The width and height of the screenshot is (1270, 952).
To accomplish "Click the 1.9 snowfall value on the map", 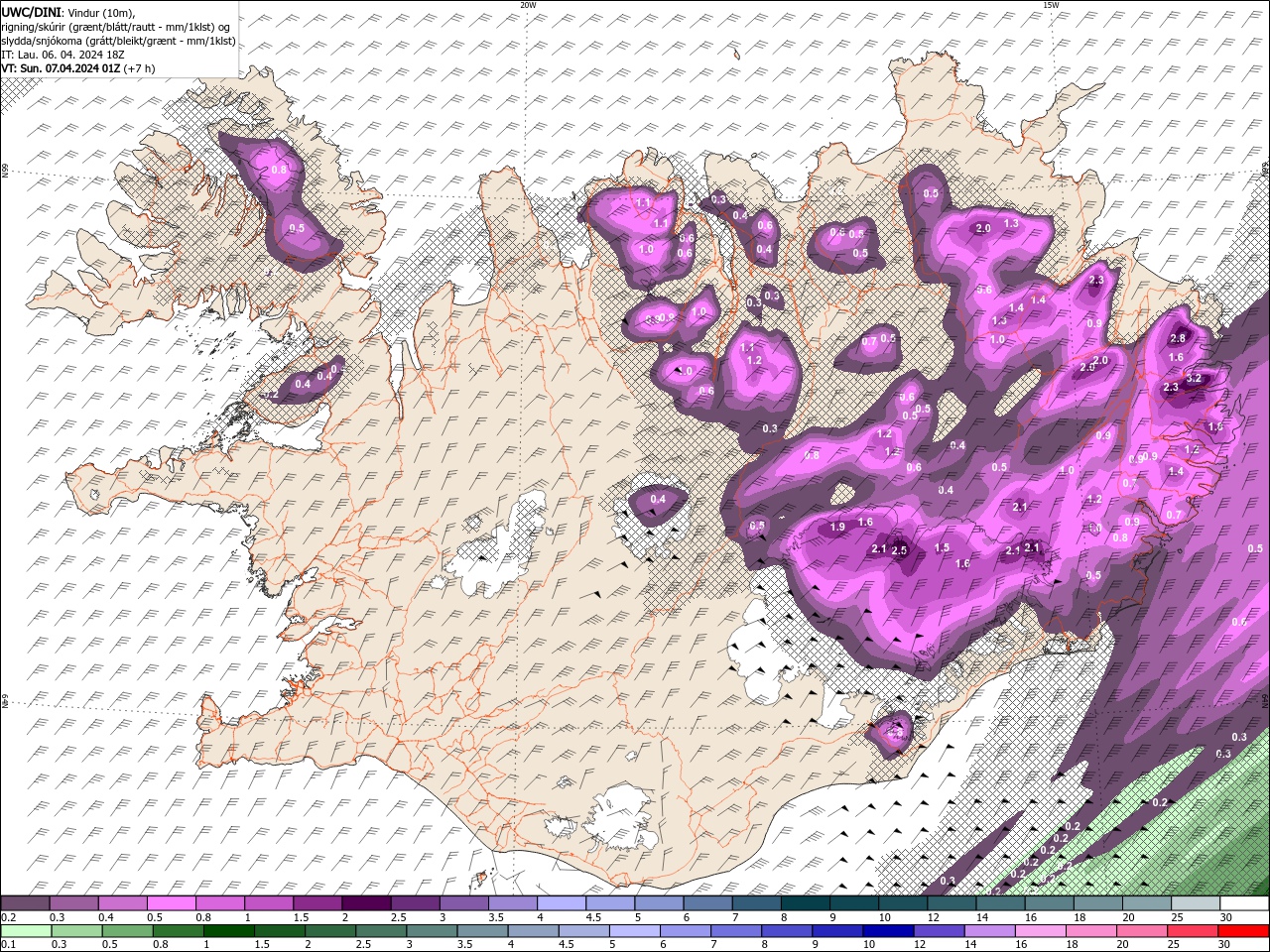I will 837,527.
